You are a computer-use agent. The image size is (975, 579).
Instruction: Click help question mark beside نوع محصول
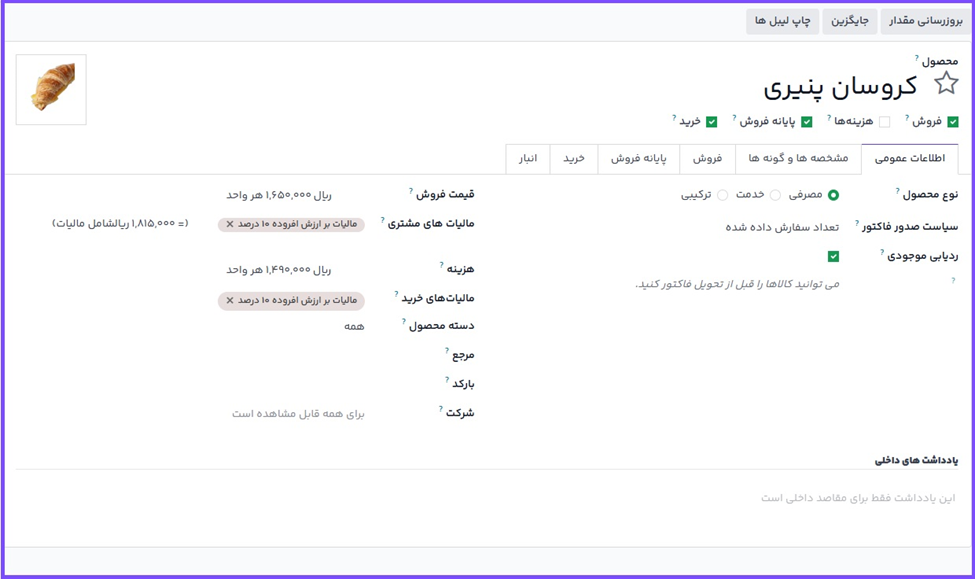897,189
